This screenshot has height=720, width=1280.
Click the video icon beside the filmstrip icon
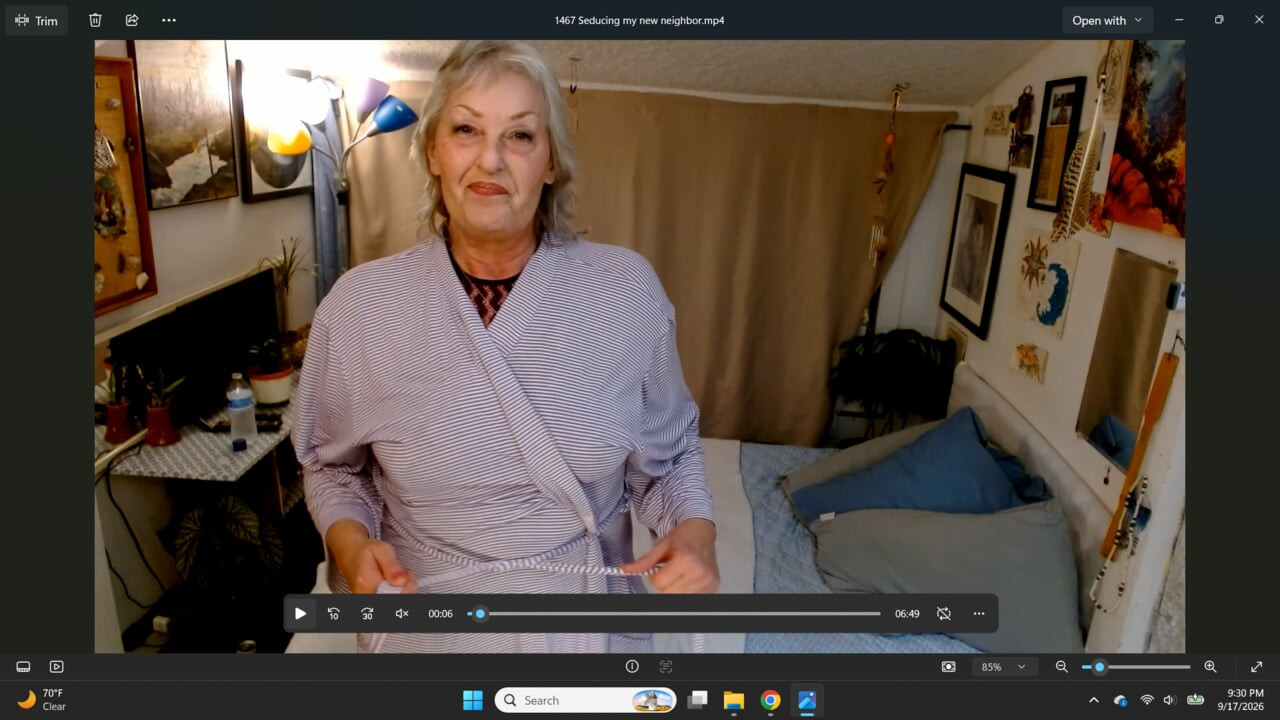pos(57,667)
